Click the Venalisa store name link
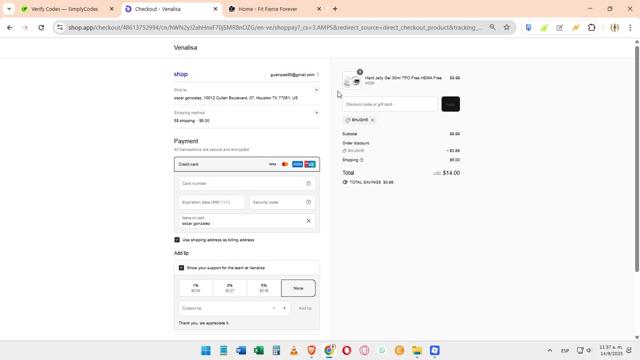The image size is (640, 360). (x=185, y=48)
